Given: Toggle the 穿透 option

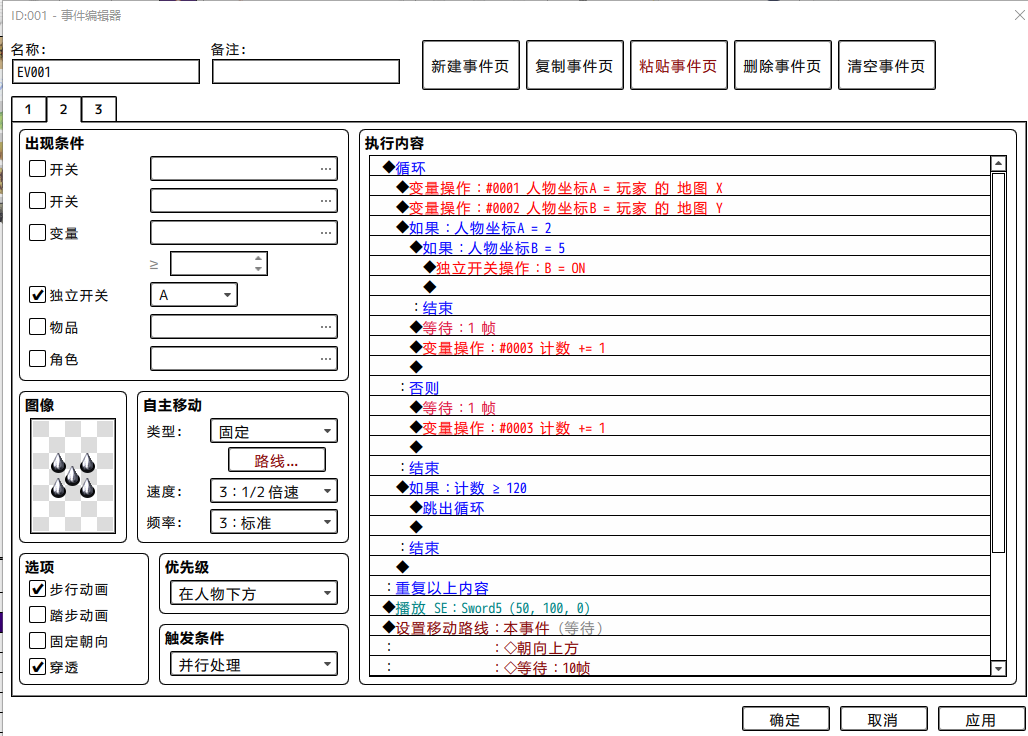Looking at the screenshot, I should tap(37, 667).
